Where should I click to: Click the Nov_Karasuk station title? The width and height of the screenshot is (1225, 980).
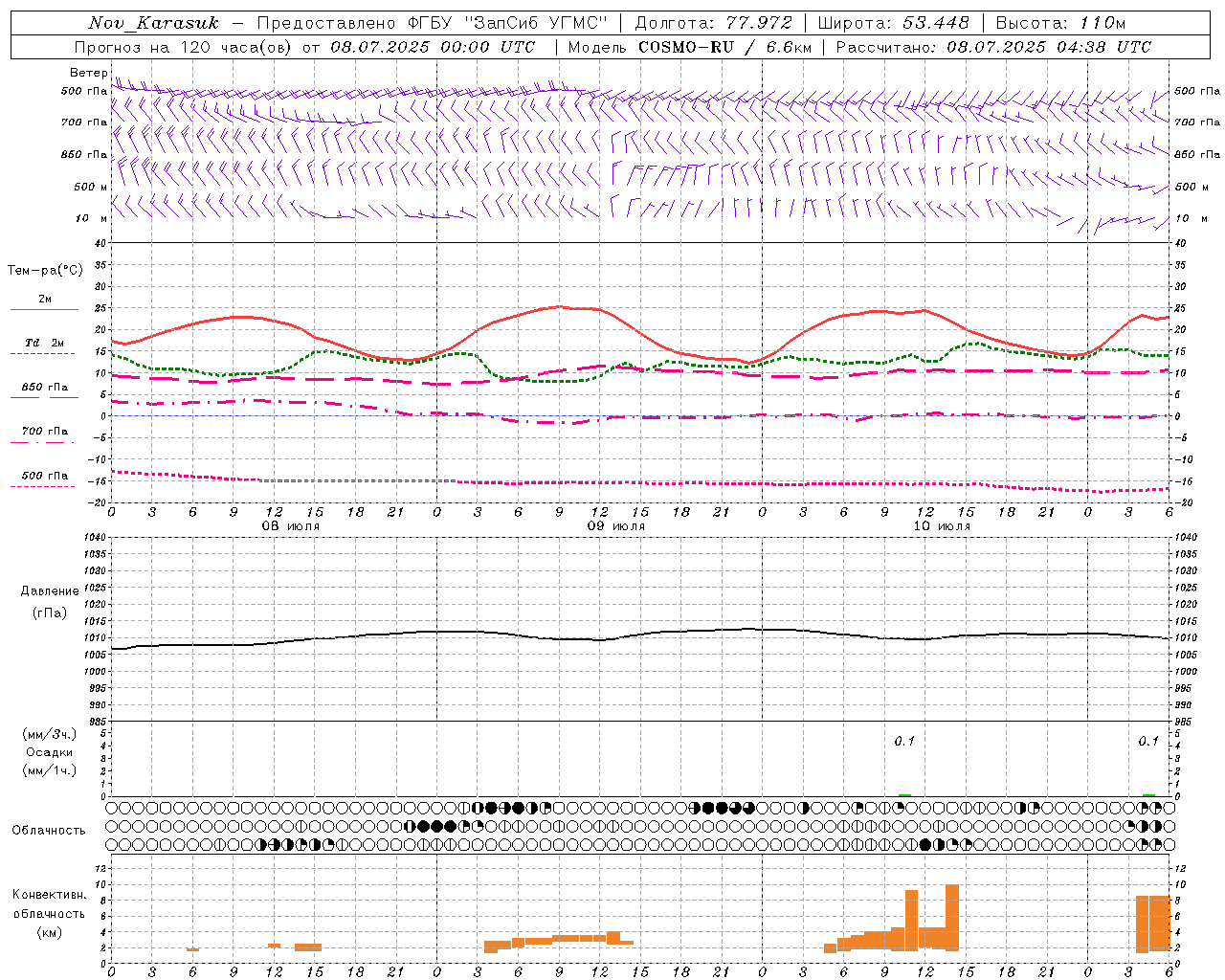(153, 23)
